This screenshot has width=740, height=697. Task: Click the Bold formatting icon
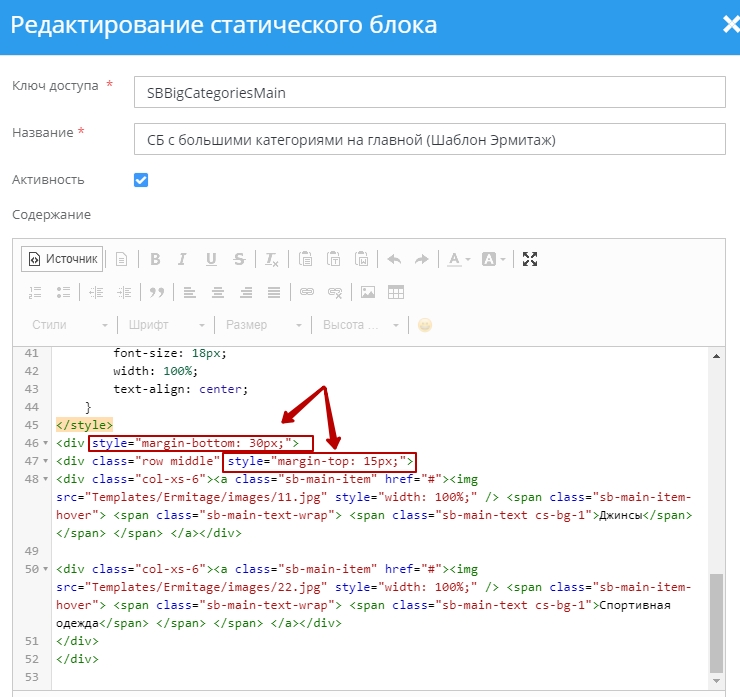[155, 259]
